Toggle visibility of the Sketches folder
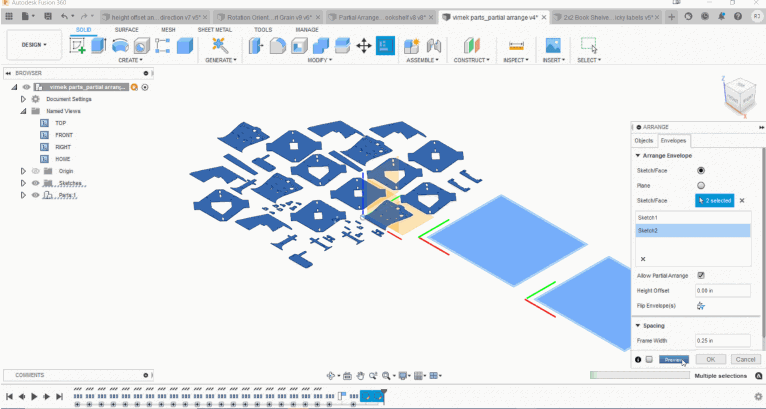 [x=36, y=183]
